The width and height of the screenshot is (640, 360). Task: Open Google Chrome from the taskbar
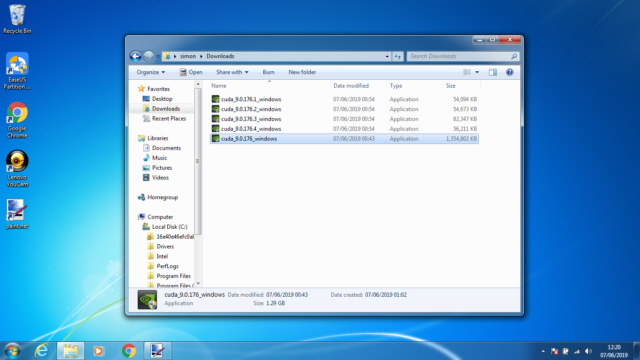(129, 351)
